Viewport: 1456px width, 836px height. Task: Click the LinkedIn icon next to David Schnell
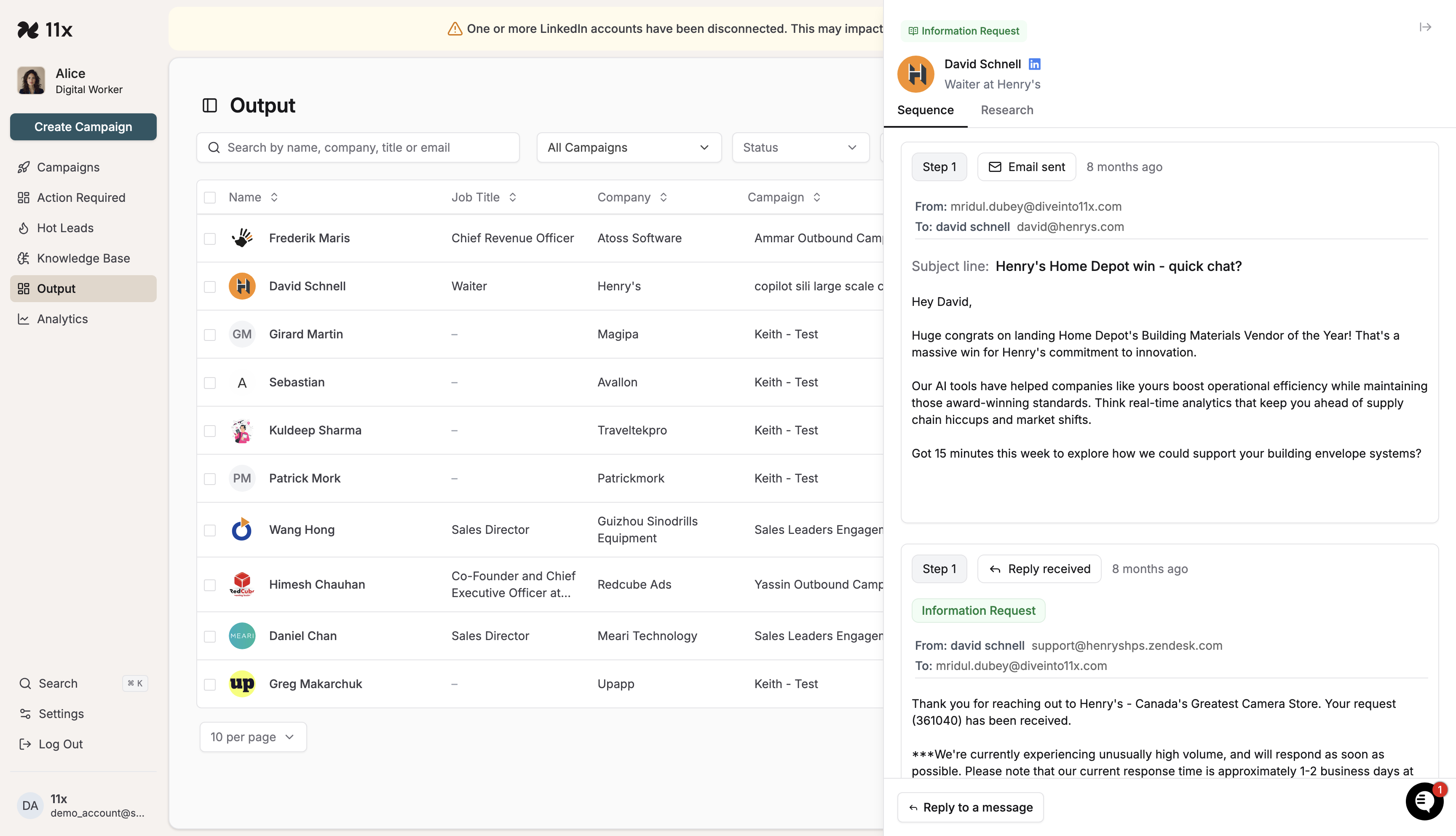click(x=1034, y=64)
